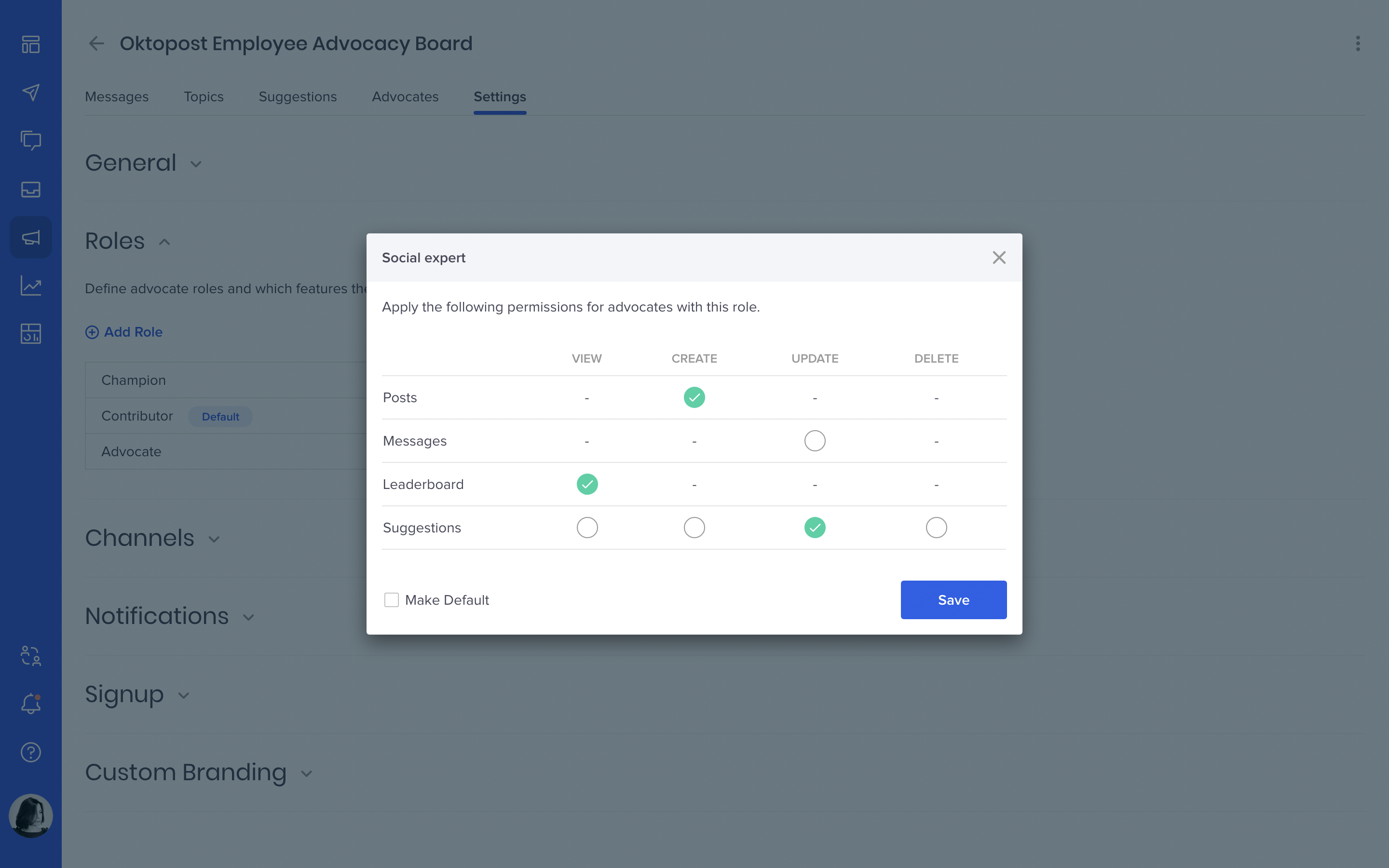Go back using the left arrow
The image size is (1389, 868).
tap(96, 43)
